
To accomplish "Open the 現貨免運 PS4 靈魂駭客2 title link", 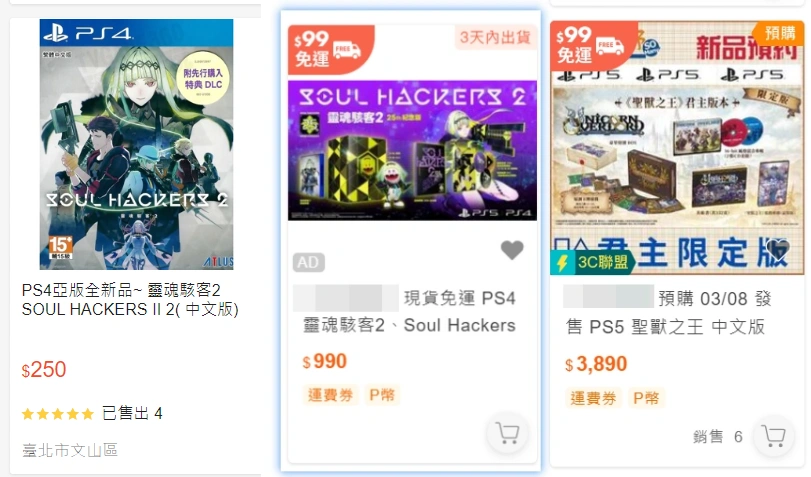I will [409, 311].
